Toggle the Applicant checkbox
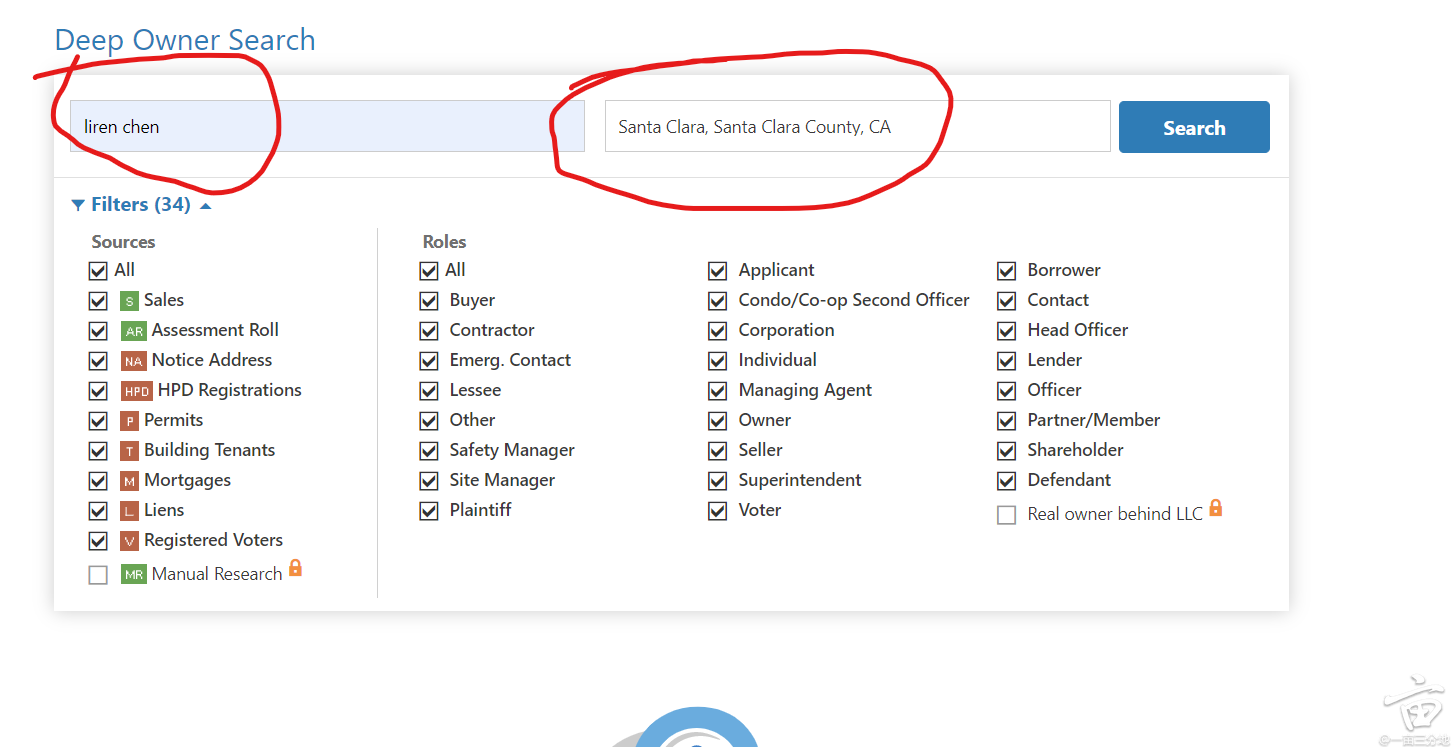The width and height of the screenshot is (1452, 747). [717, 271]
